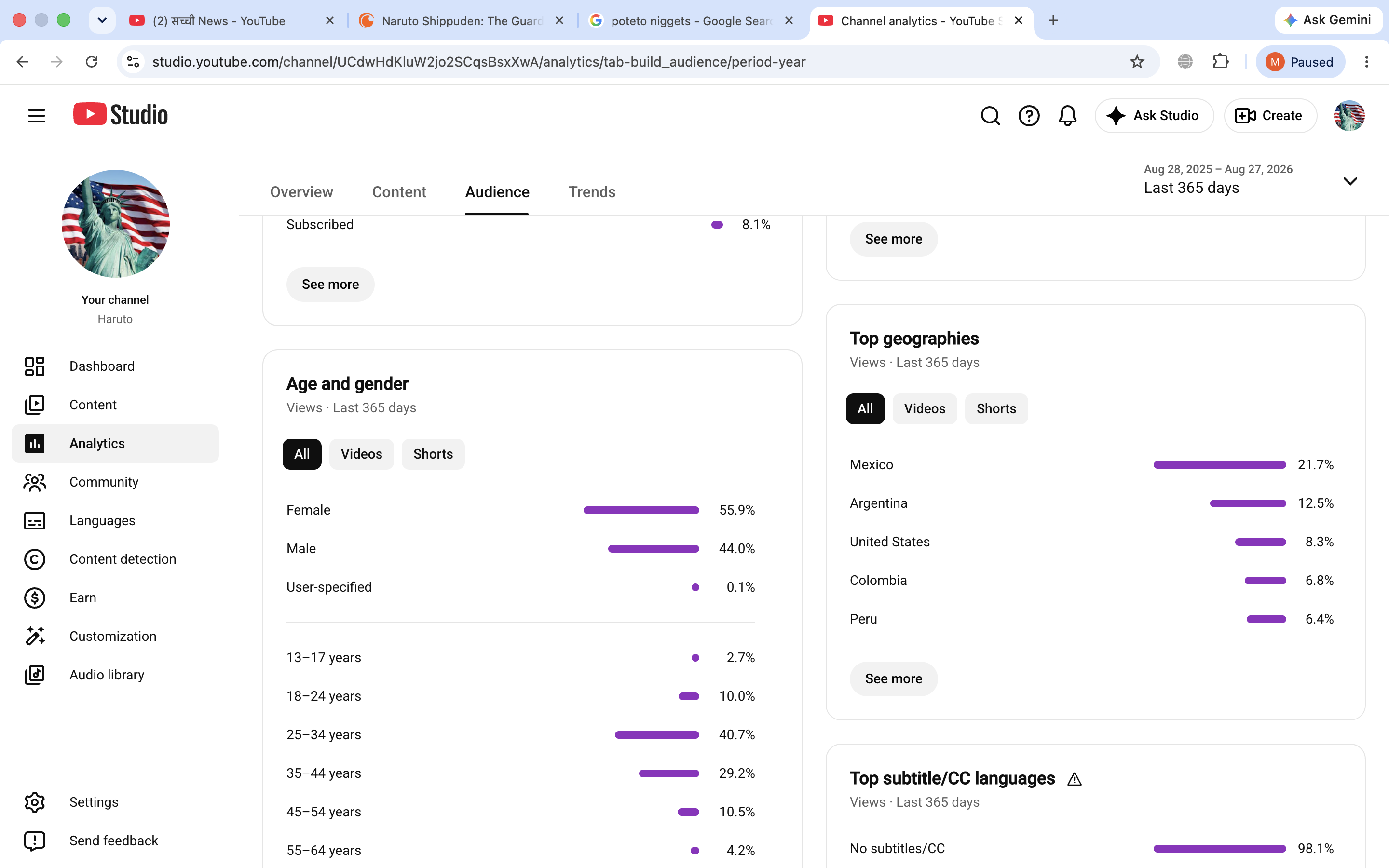The width and height of the screenshot is (1389, 868).
Task: Select All filter in Top geographies
Action: tap(865, 409)
